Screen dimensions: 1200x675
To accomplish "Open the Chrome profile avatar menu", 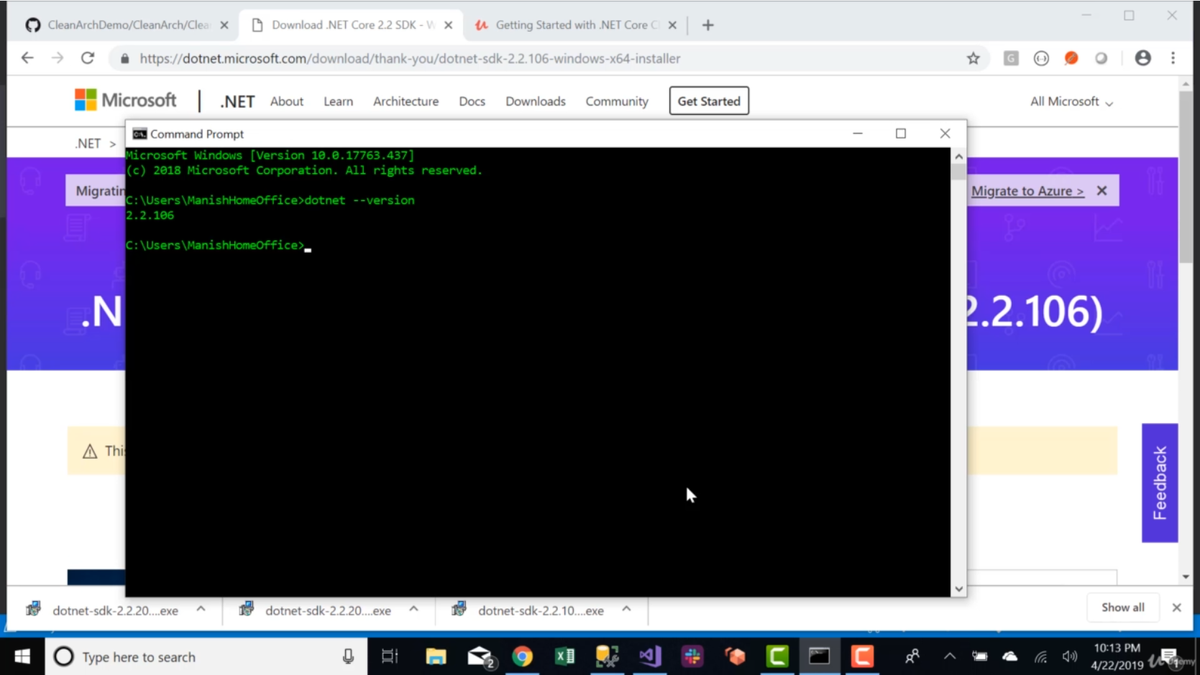I will tap(1143, 58).
